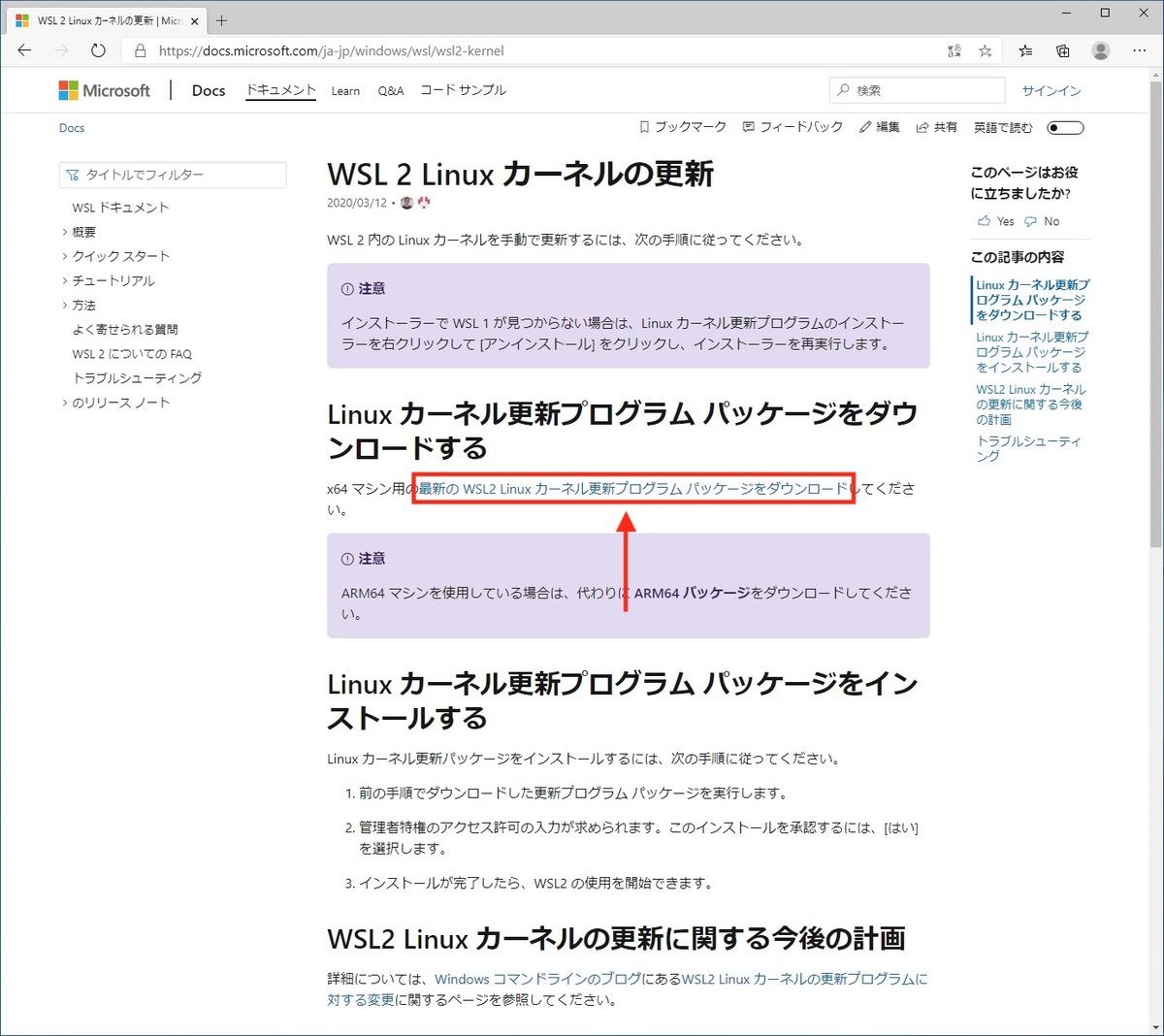Click WSL2 Linux カーネルの更新プログラムに対する変更 link

point(628,988)
